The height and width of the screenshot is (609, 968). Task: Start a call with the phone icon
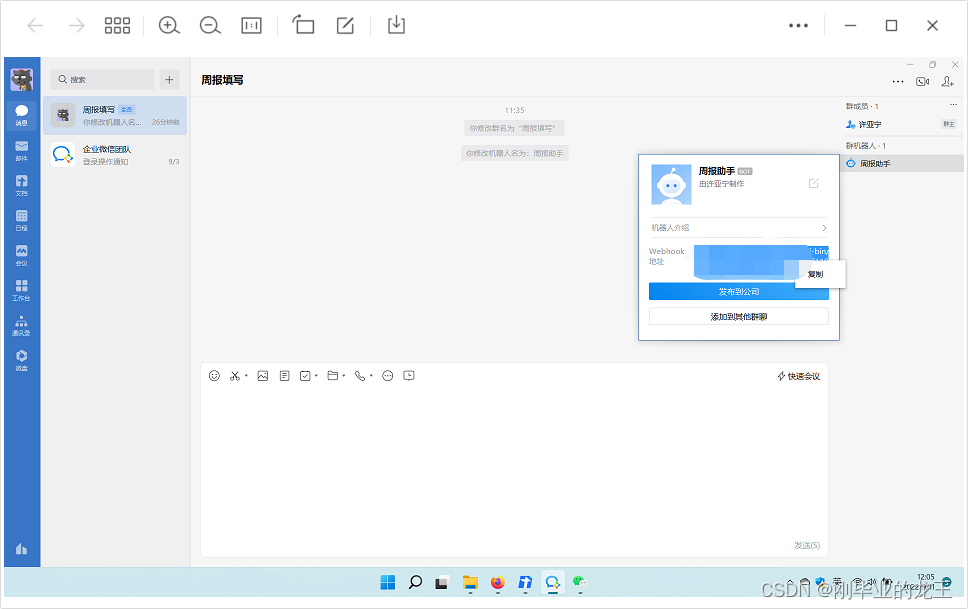(x=360, y=376)
